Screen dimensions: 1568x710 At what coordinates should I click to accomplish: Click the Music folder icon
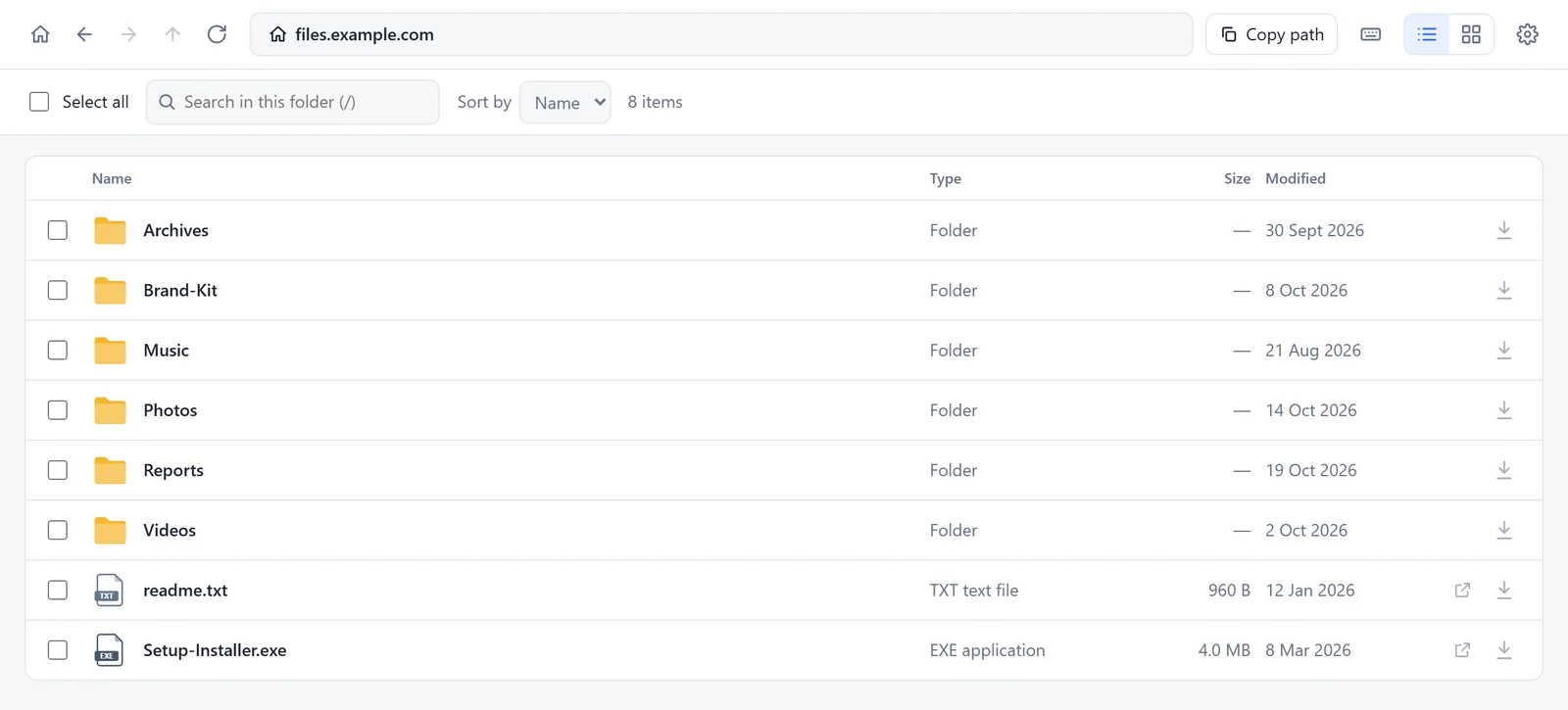(x=110, y=350)
